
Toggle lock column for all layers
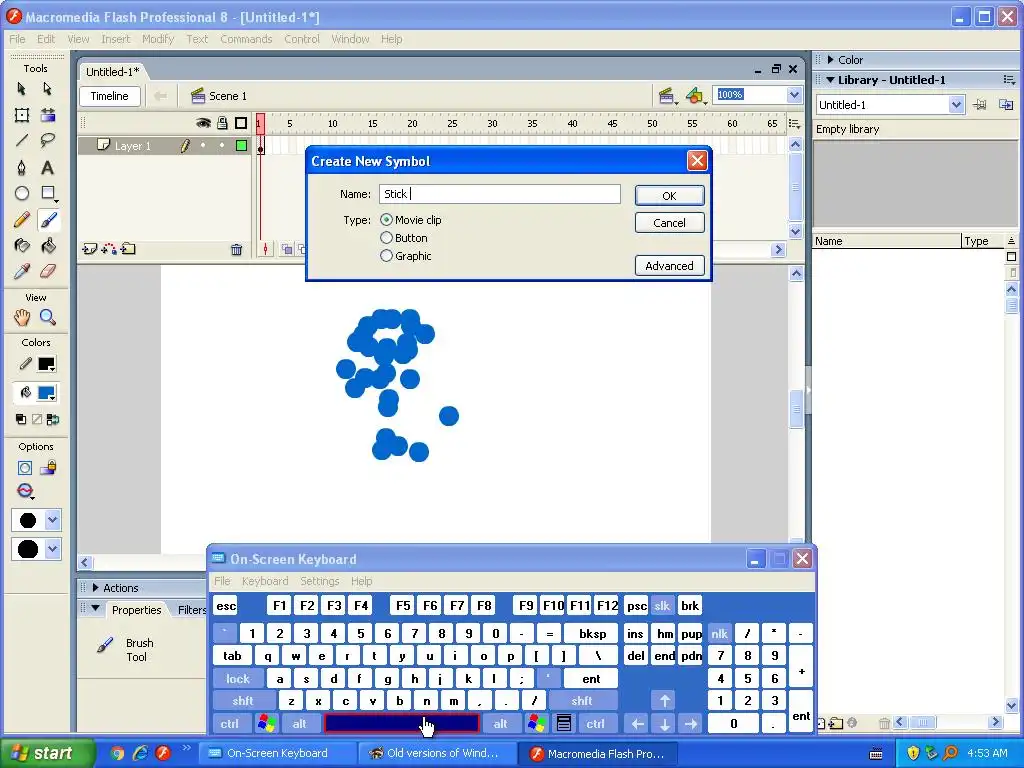tap(223, 123)
